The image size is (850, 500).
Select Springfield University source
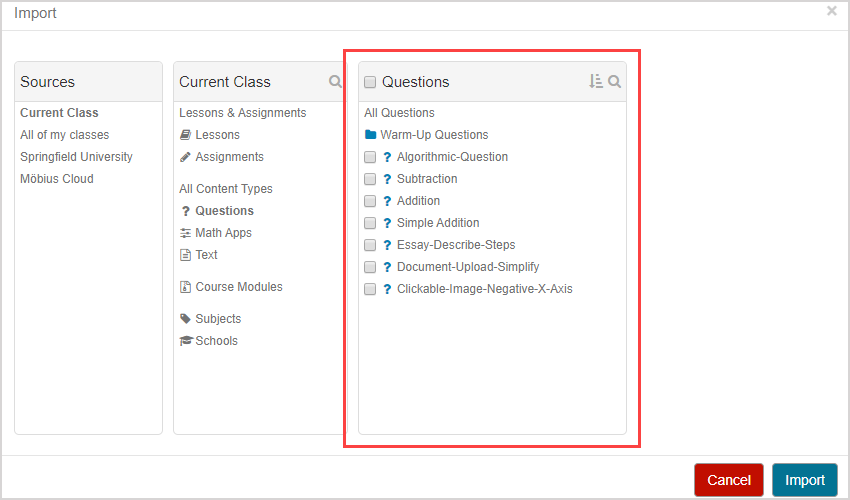76,157
